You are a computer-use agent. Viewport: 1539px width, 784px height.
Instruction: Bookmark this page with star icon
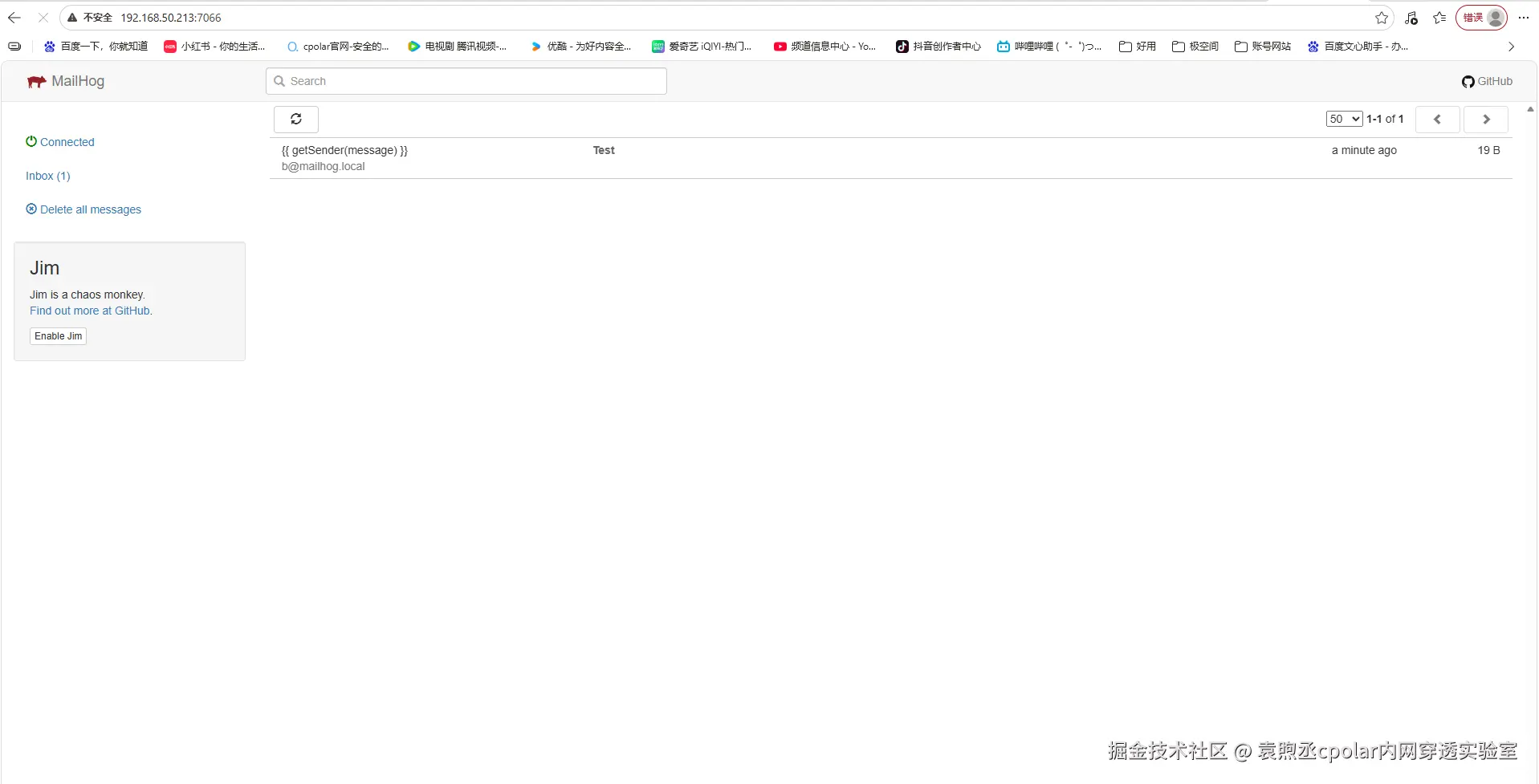click(x=1382, y=18)
